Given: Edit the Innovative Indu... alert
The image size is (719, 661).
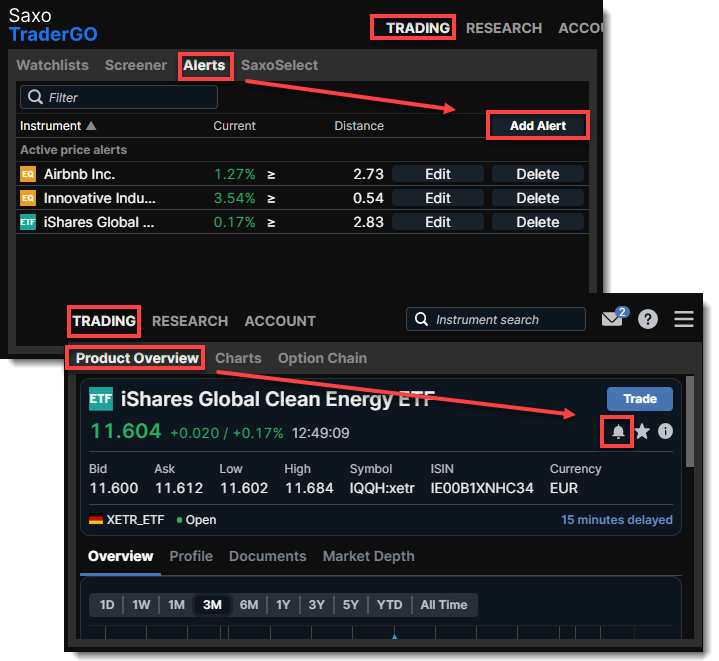Looking at the screenshot, I should pos(437,198).
